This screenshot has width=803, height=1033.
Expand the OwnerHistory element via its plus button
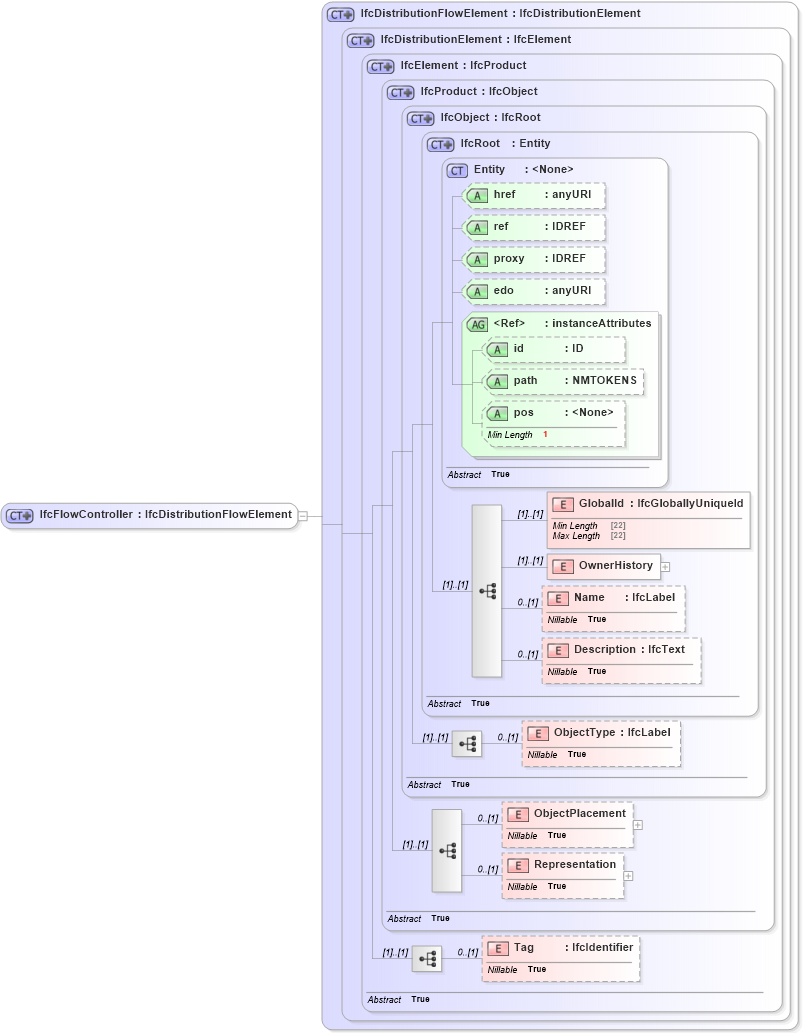(665, 566)
